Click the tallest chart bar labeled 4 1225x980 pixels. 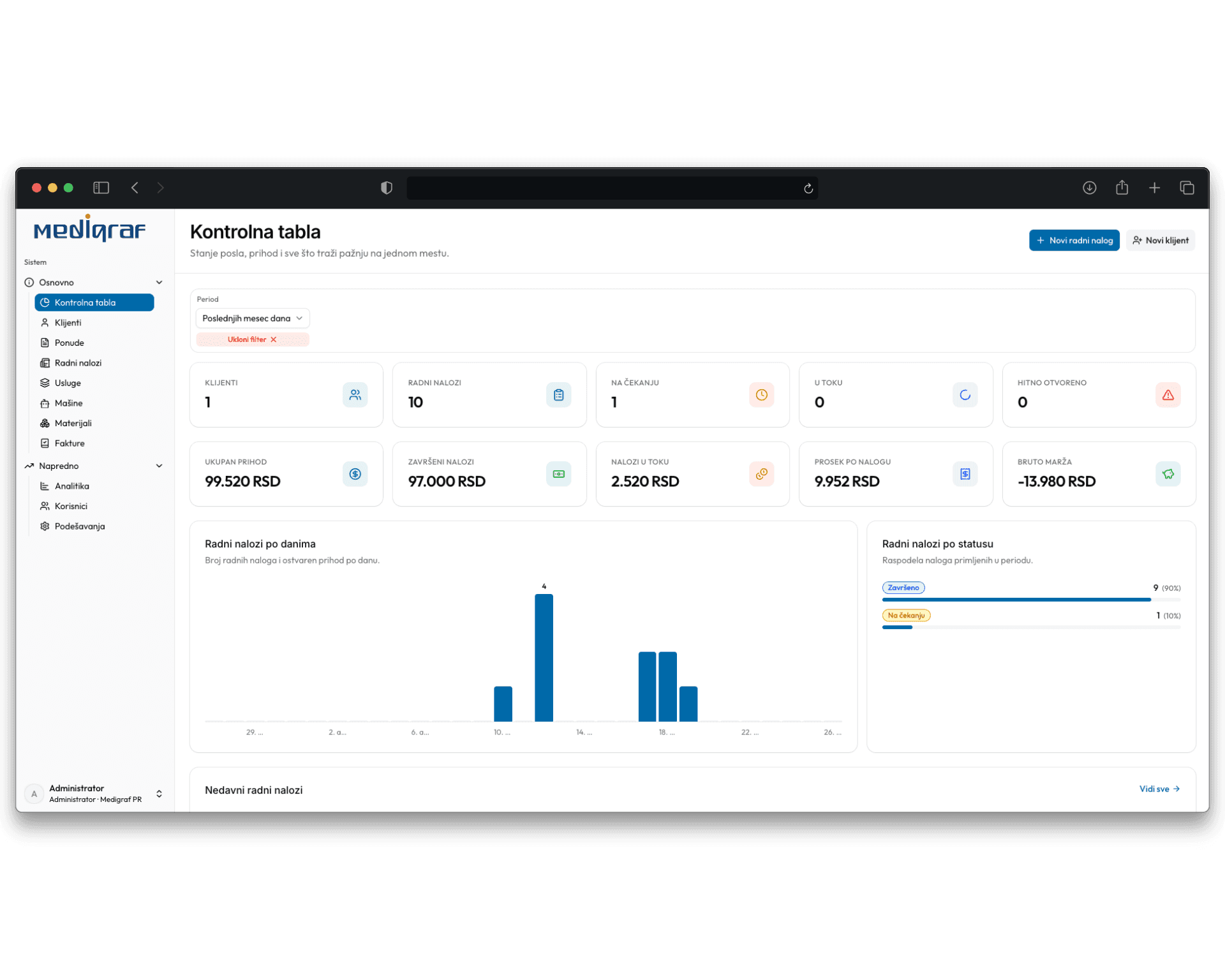click(544, 658)
